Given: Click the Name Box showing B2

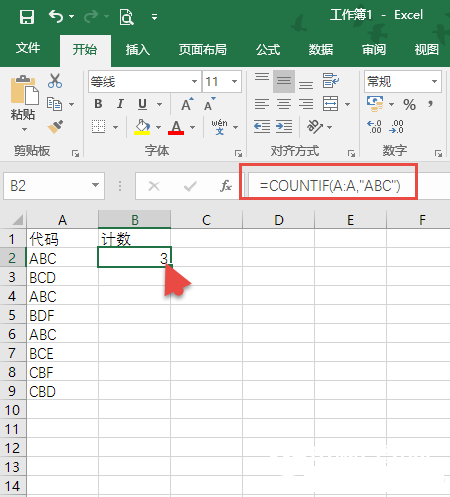Looking at the screenshot, I should tap(54, 186).
